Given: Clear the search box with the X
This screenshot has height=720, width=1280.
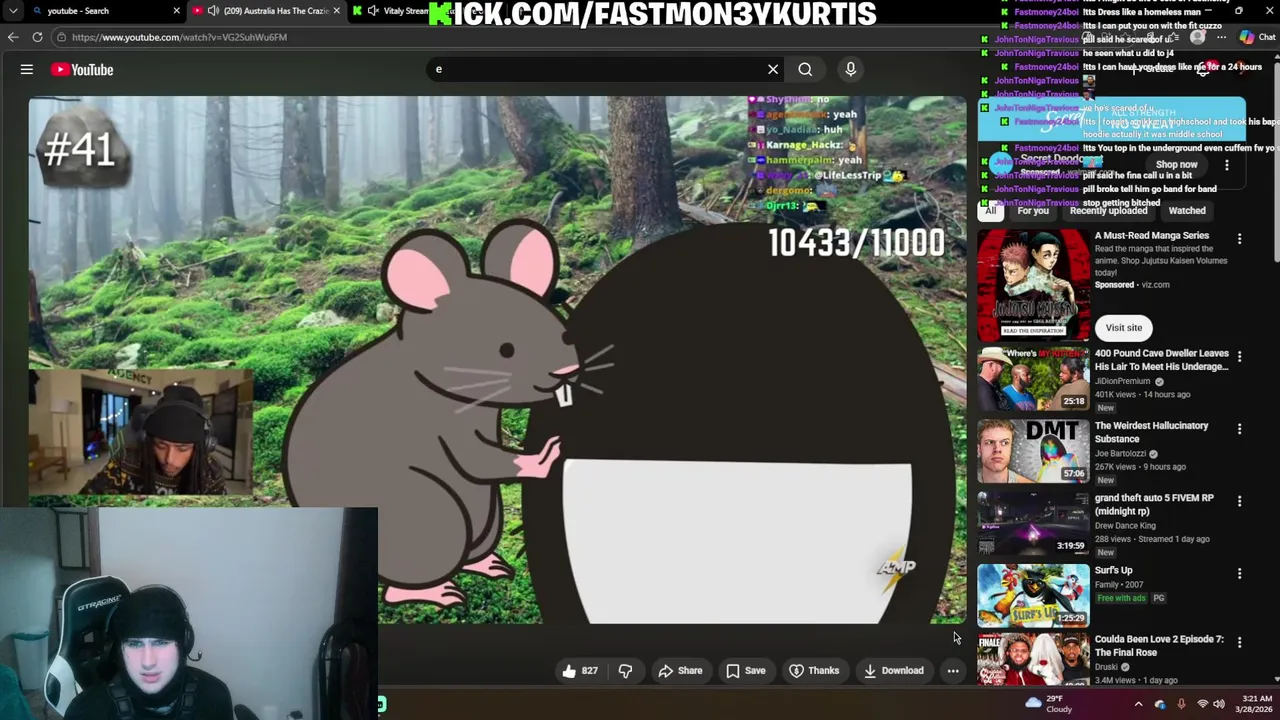Looking at the screenshot, I should point(773,69).
